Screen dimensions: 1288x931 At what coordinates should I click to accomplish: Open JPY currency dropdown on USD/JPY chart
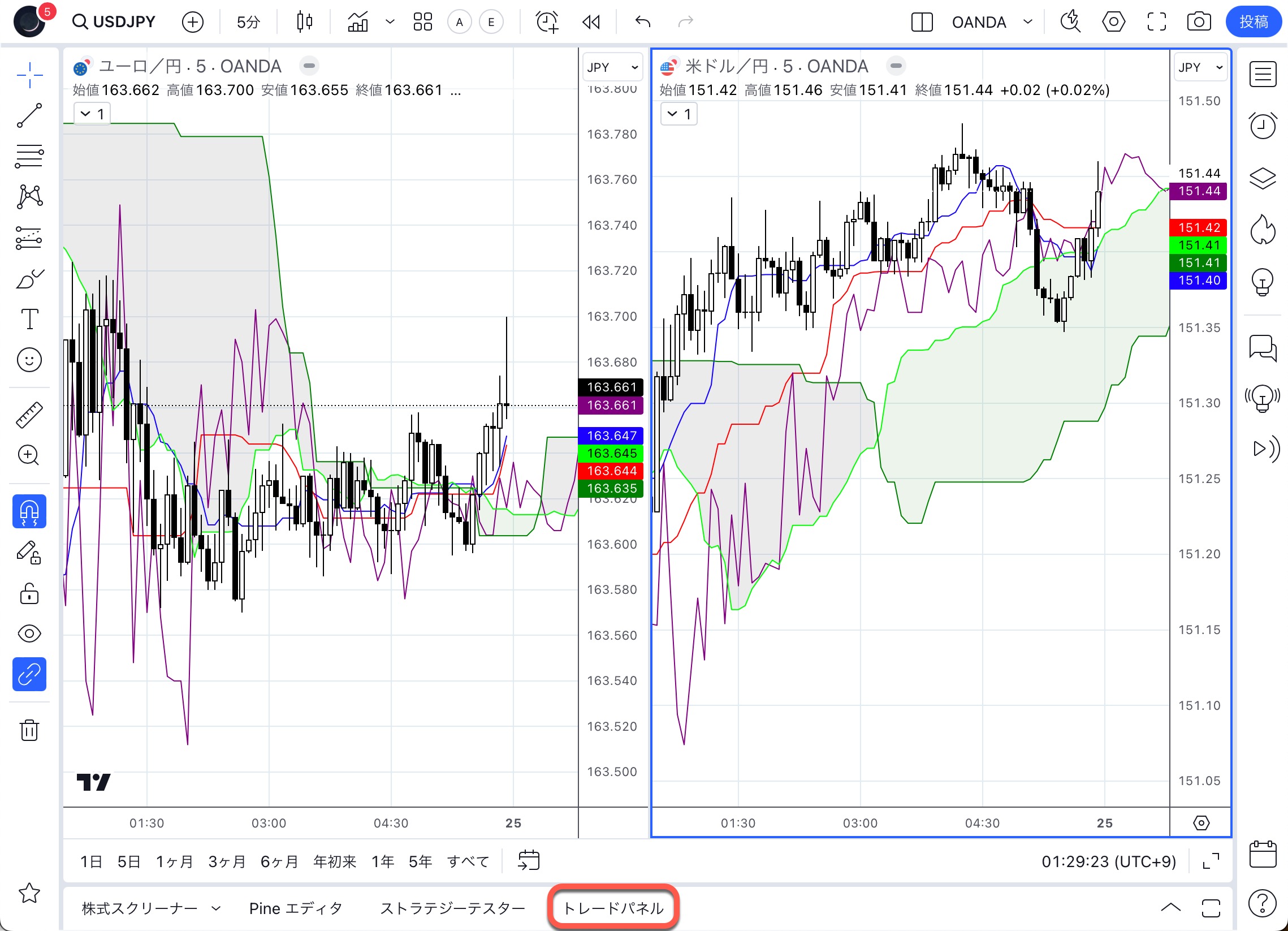coord(1200,68)
